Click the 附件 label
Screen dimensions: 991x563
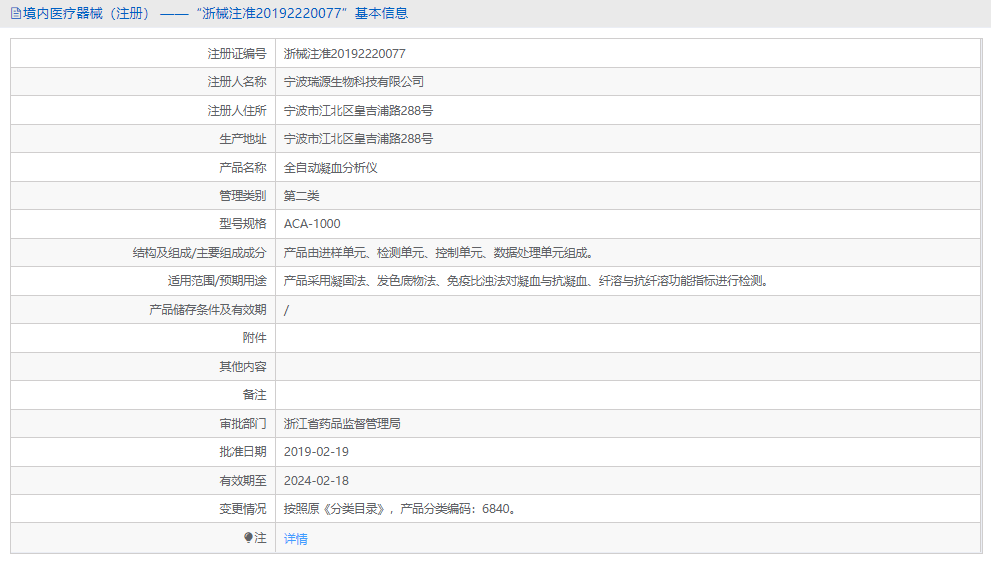255,337
